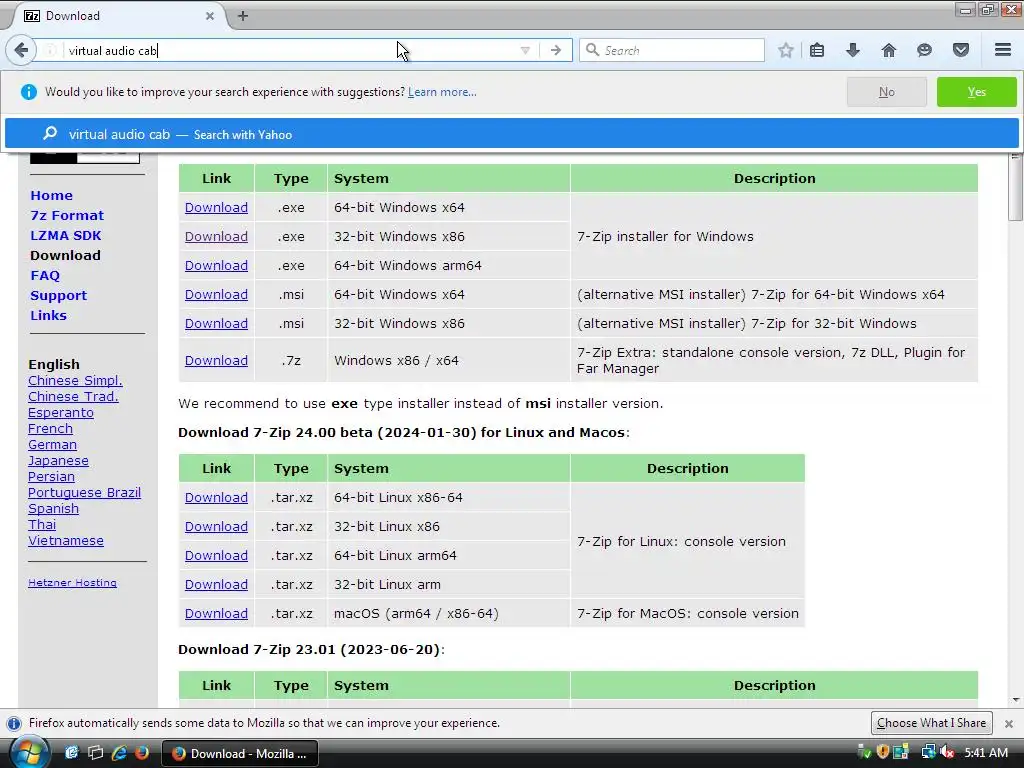Switch language to Esperanto
This screenshot has width=1024, height=768.
(61, 413)
